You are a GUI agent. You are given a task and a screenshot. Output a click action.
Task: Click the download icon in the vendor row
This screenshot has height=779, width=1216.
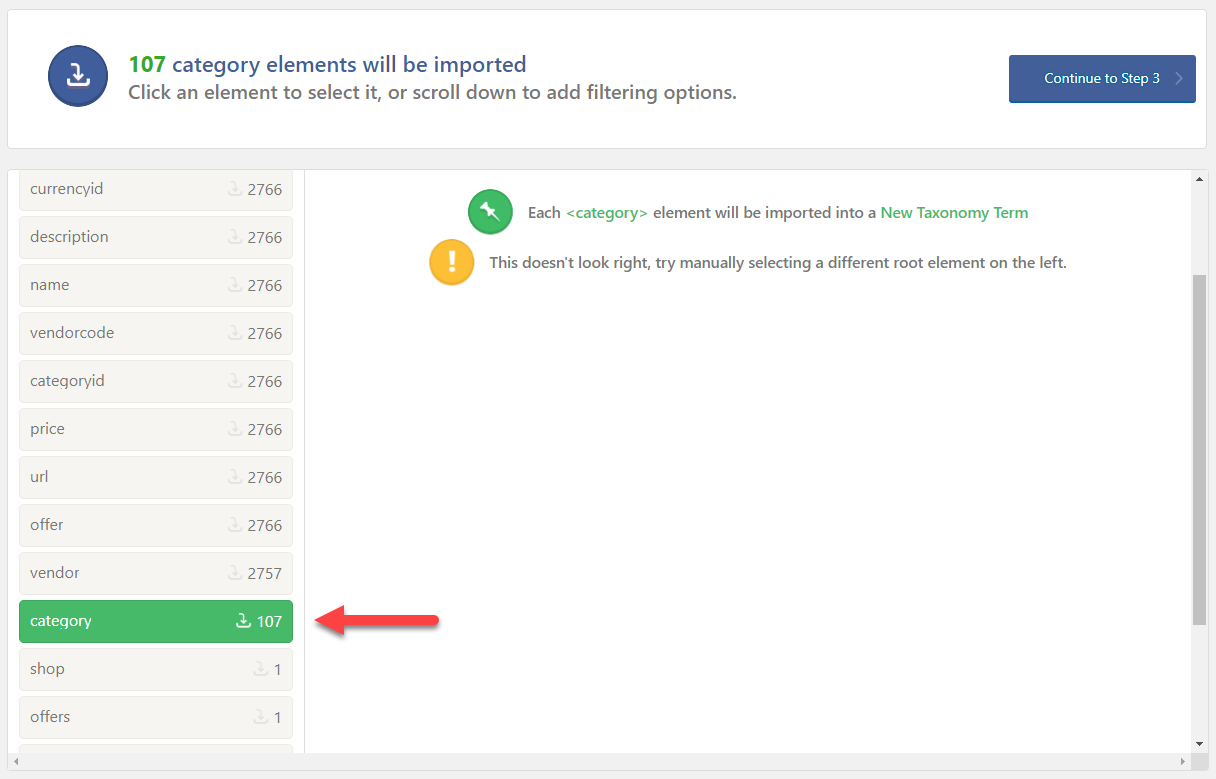coord(234,573)
